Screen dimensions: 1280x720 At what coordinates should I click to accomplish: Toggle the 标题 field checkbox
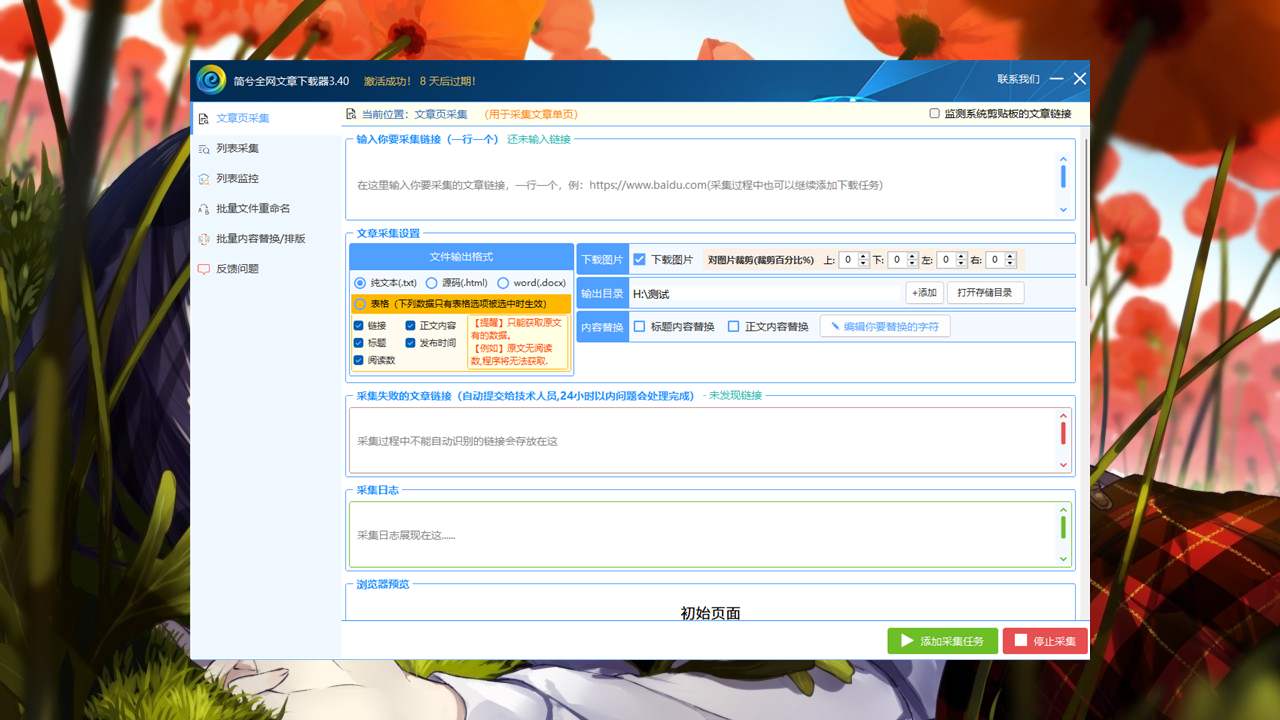[x=359, y=342]
